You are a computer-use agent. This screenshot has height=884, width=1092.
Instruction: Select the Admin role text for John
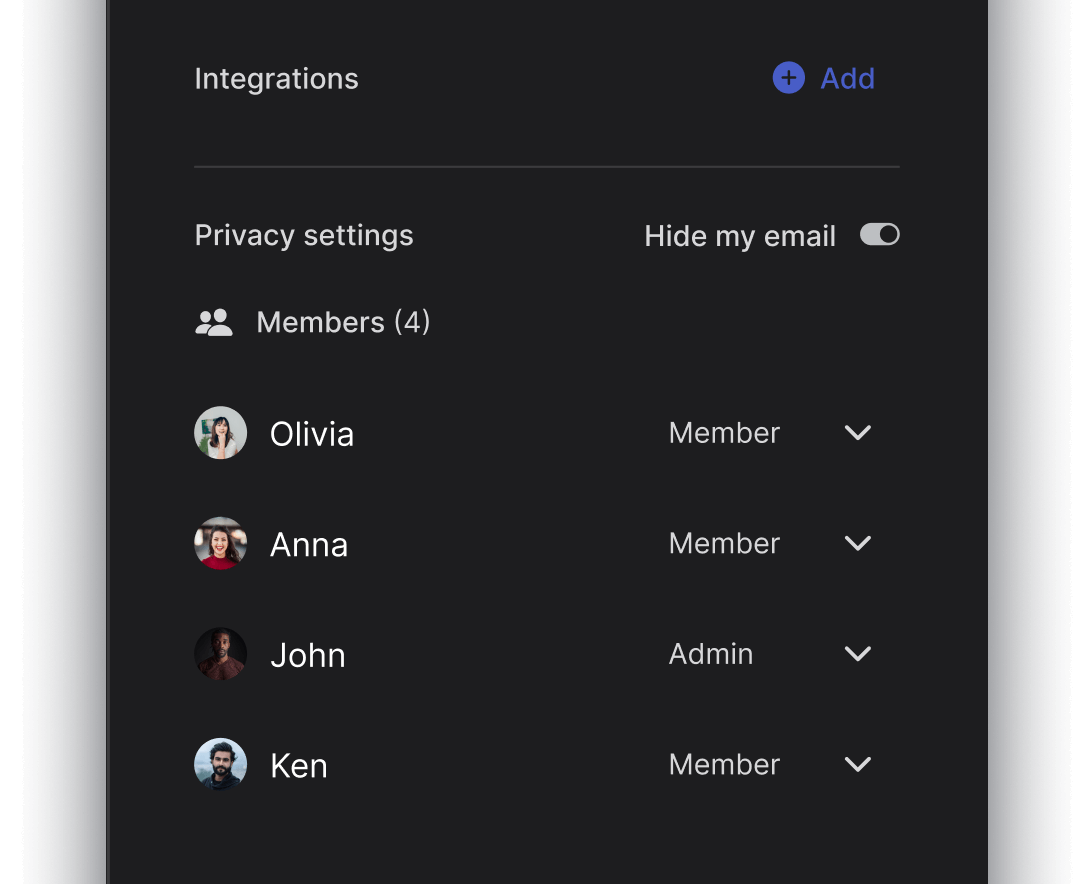tap(711, 654)
